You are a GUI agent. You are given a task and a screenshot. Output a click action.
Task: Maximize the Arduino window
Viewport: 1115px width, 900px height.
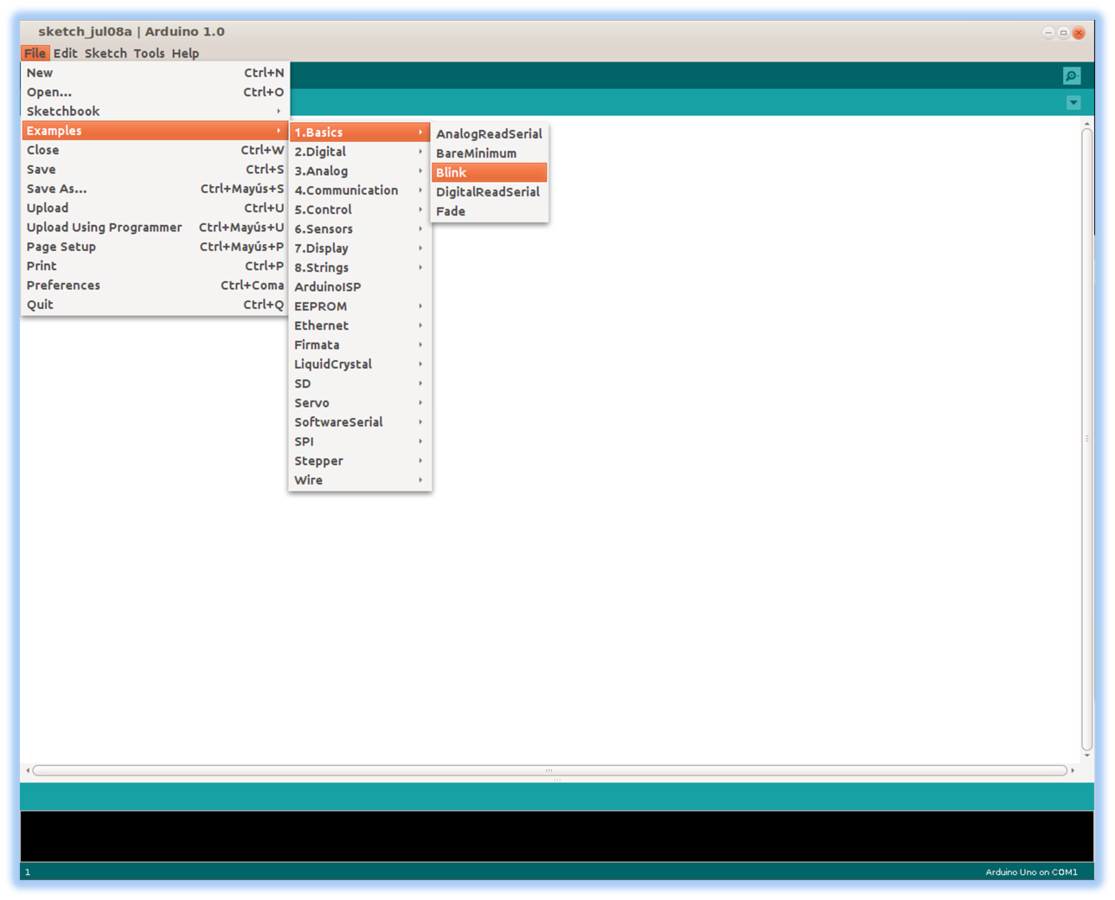pyautogui.click(x=1063, y=33)
